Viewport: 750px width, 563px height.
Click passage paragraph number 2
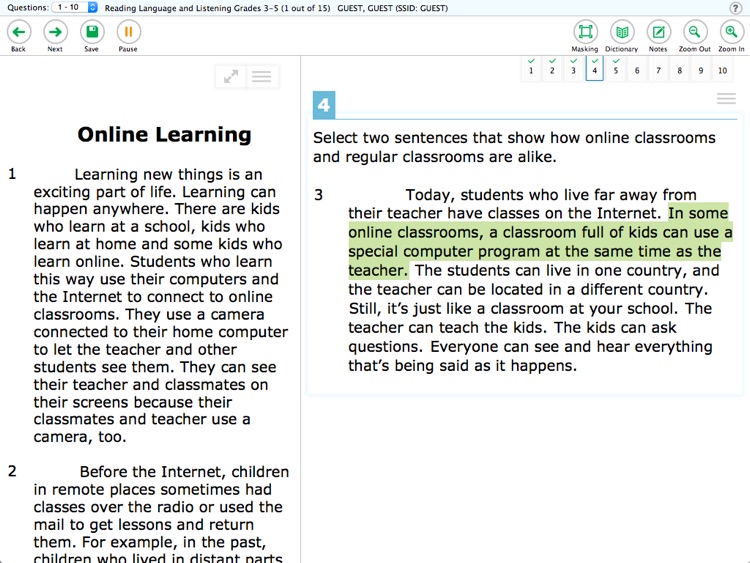(12, 471)
